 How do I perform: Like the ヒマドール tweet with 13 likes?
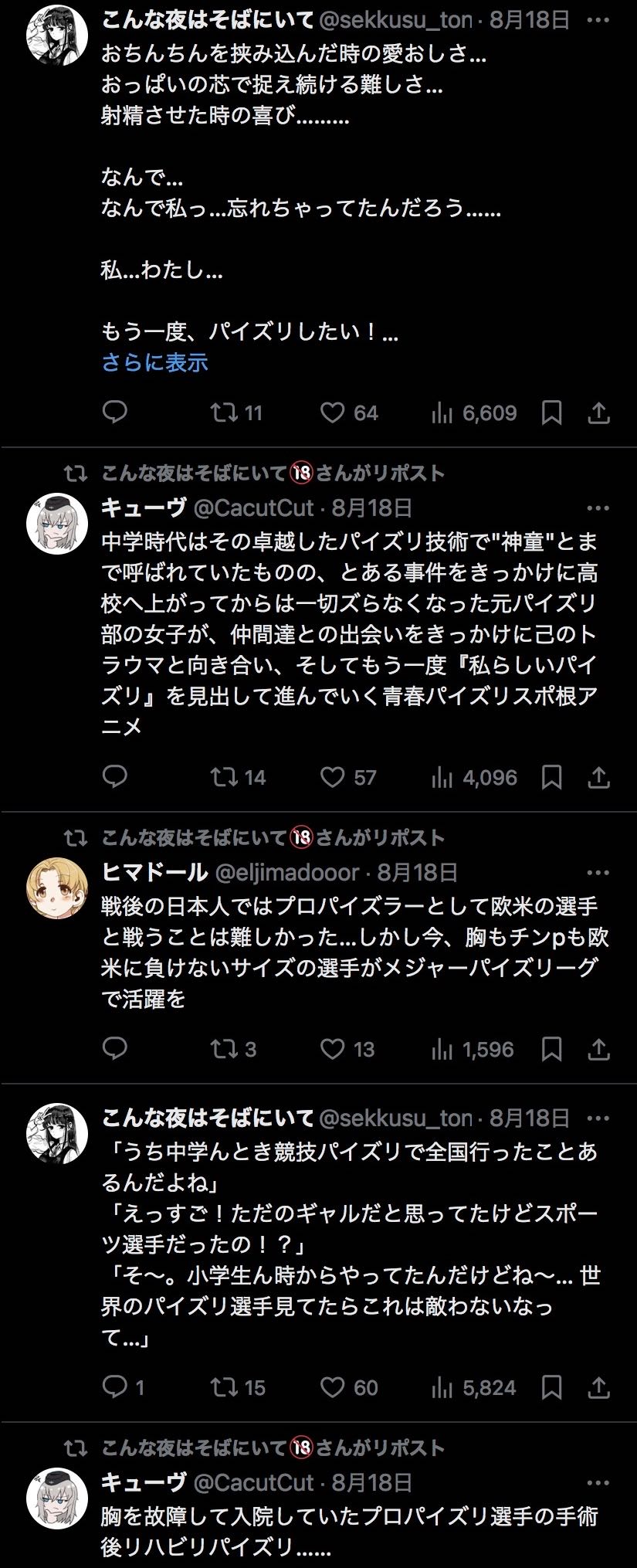[x=333, y=1049]
